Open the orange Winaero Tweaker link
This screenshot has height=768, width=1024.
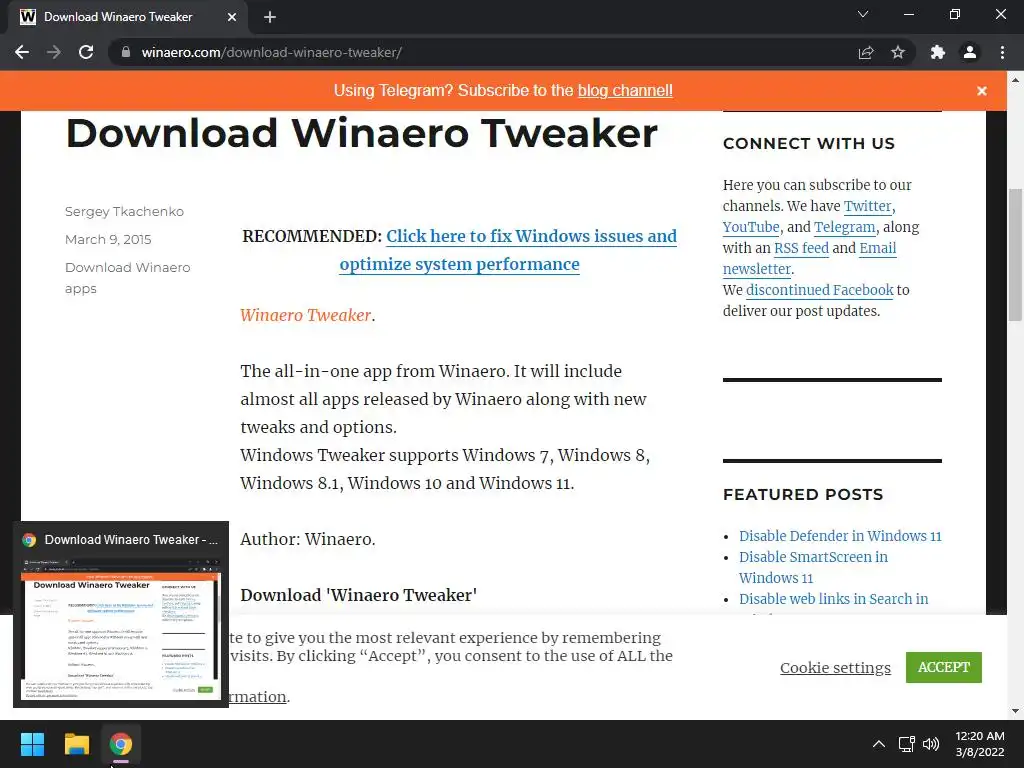305,315
